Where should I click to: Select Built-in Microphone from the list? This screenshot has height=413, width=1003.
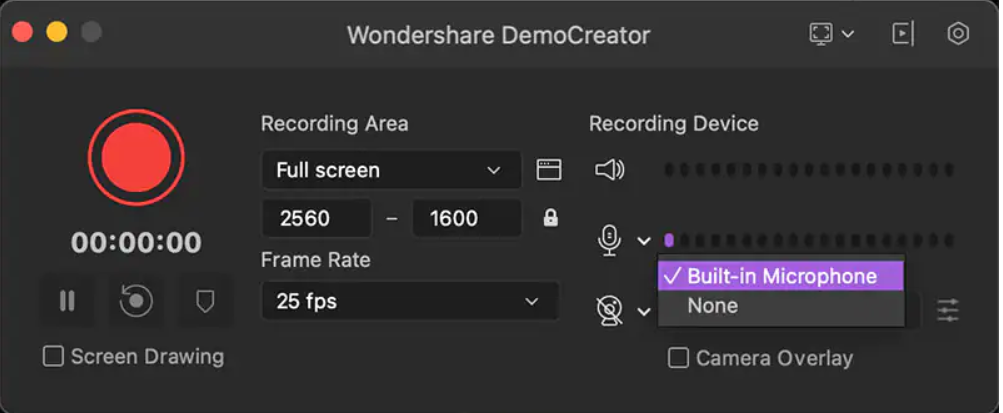tap(780, 276)
